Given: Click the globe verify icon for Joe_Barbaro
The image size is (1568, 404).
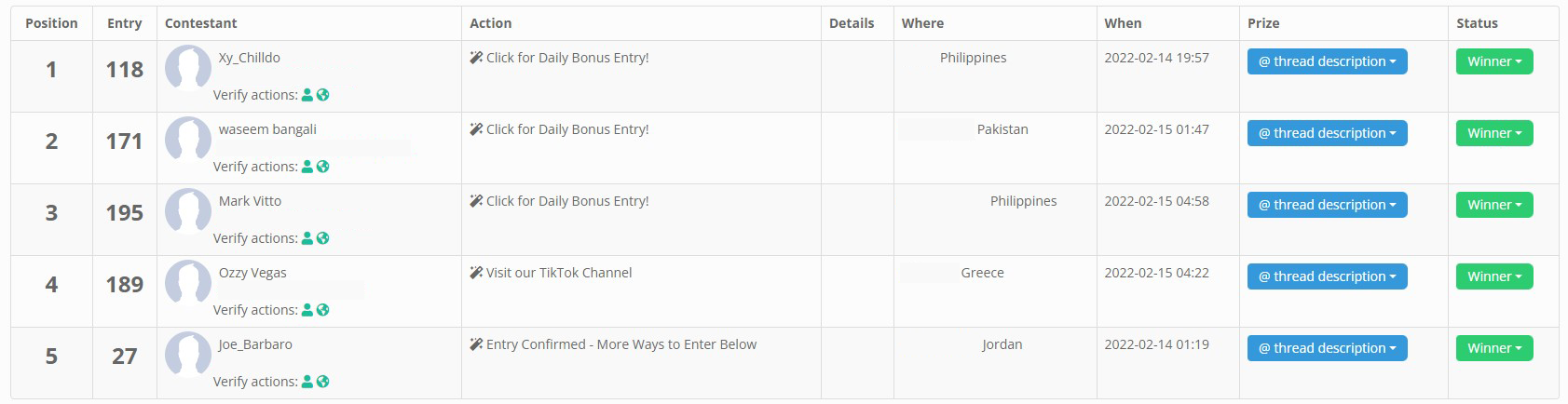Looking at the screenshot, I should [322, 382].
